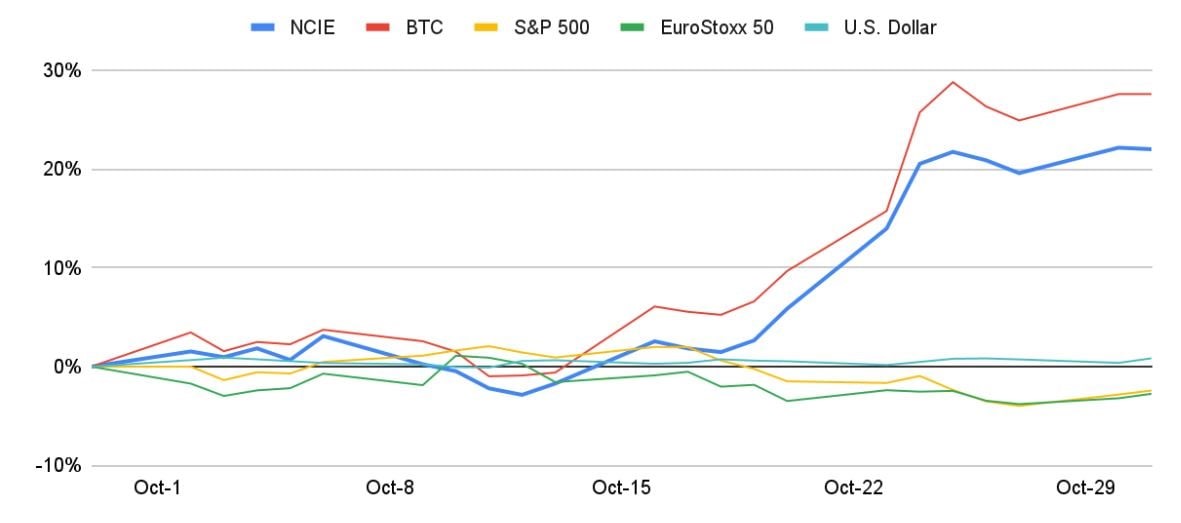The height and width of the screenshot is (523, 1181).
Task: Select the NCIE legend label
Action: pyautogui.click(x=313, y=27)
